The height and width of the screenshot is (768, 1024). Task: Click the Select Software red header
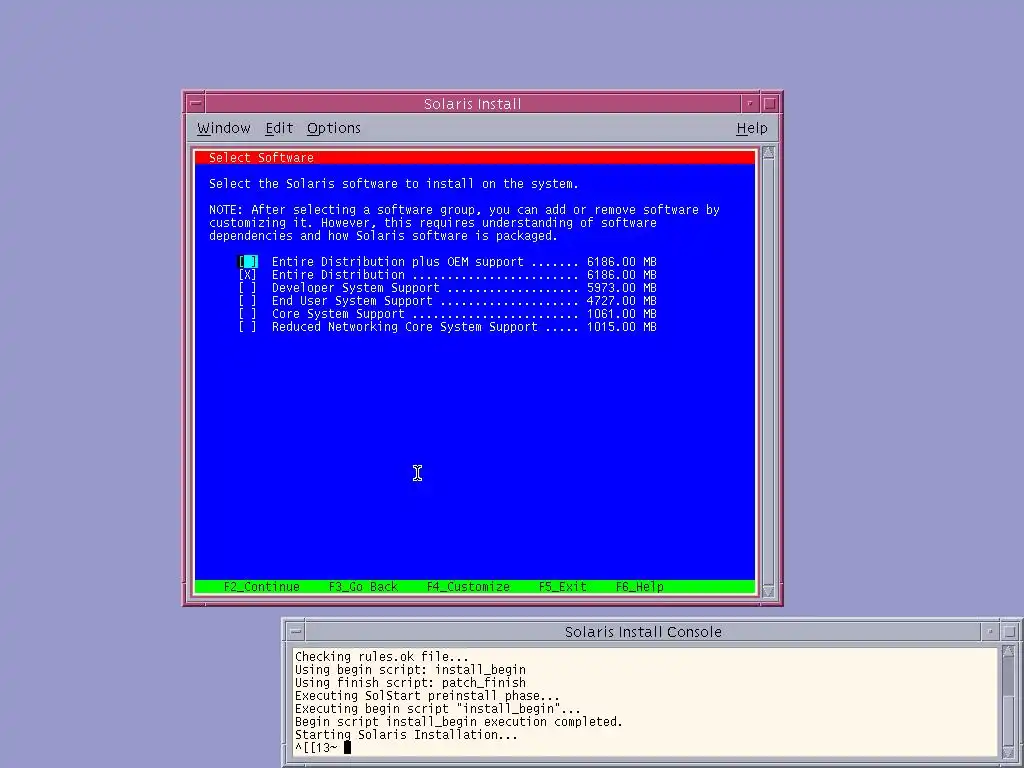(x=475, y=157)
